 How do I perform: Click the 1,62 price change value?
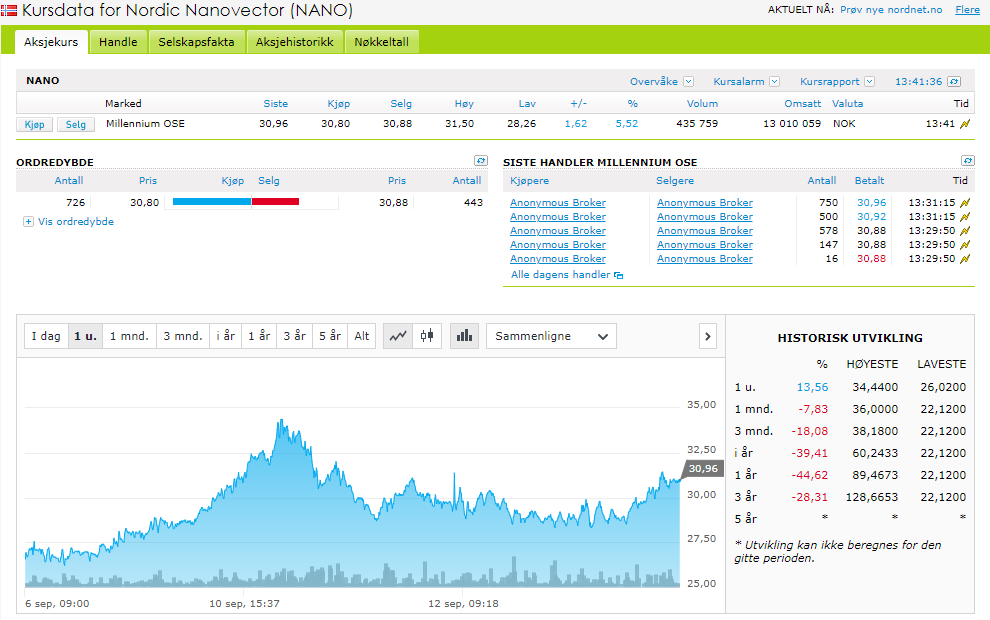click(x=575, y=124)
